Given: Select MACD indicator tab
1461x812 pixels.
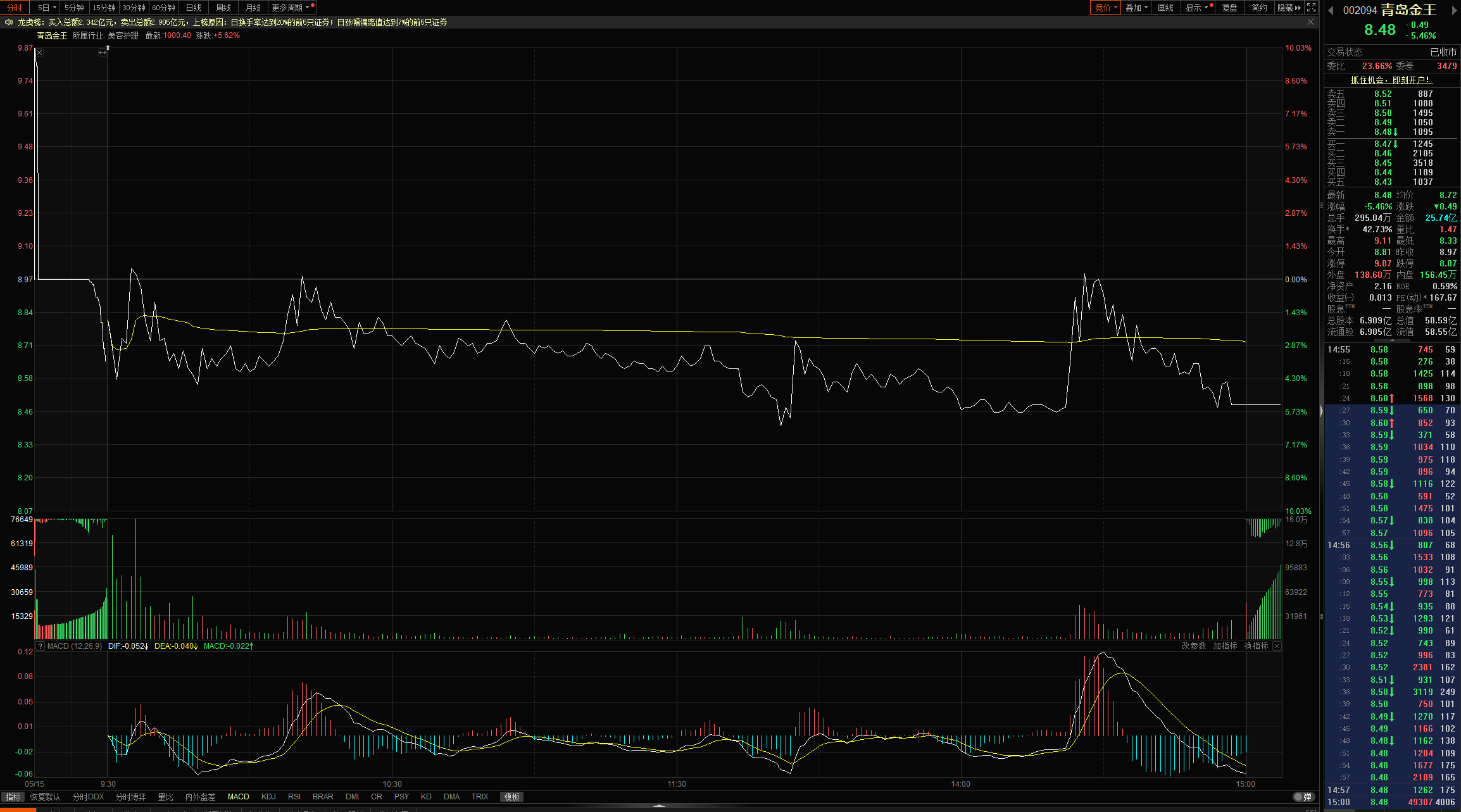Looking at the screenshot, I should pyautogui.click(x=239, y=797).
